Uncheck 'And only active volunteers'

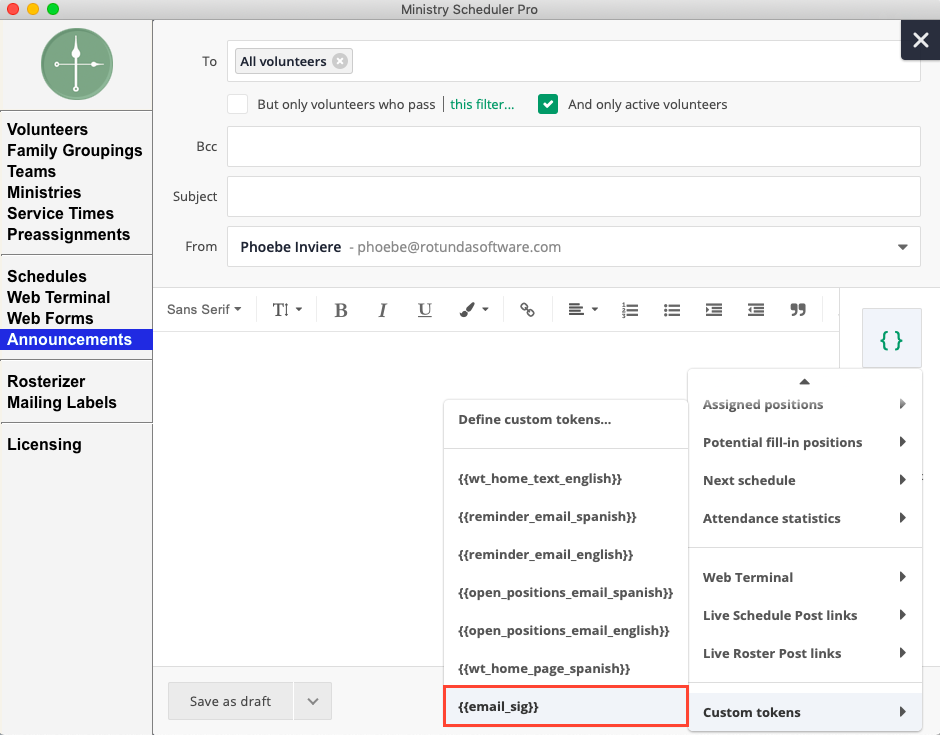click(x=548, y=104)
